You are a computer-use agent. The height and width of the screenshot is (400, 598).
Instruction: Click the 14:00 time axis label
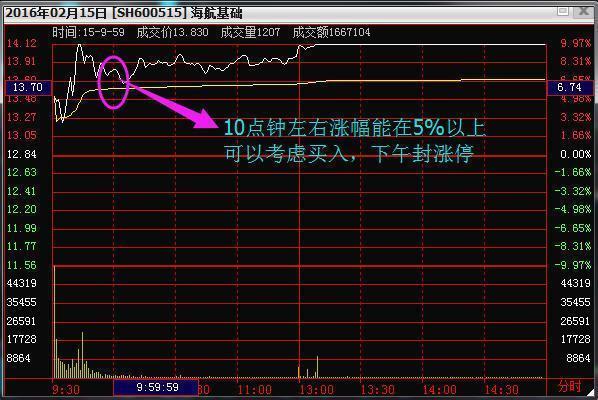tap(439, 389)
